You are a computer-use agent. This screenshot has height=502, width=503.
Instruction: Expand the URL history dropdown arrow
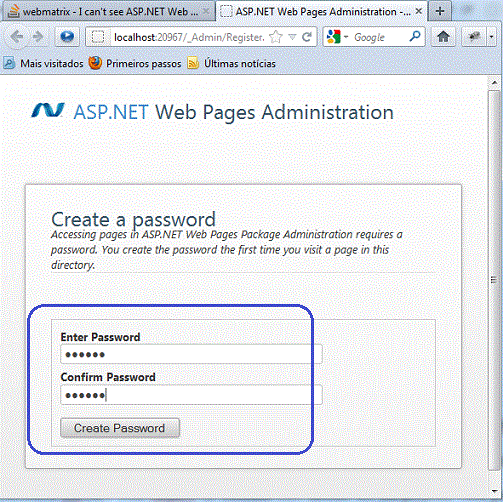pos(292,37)
